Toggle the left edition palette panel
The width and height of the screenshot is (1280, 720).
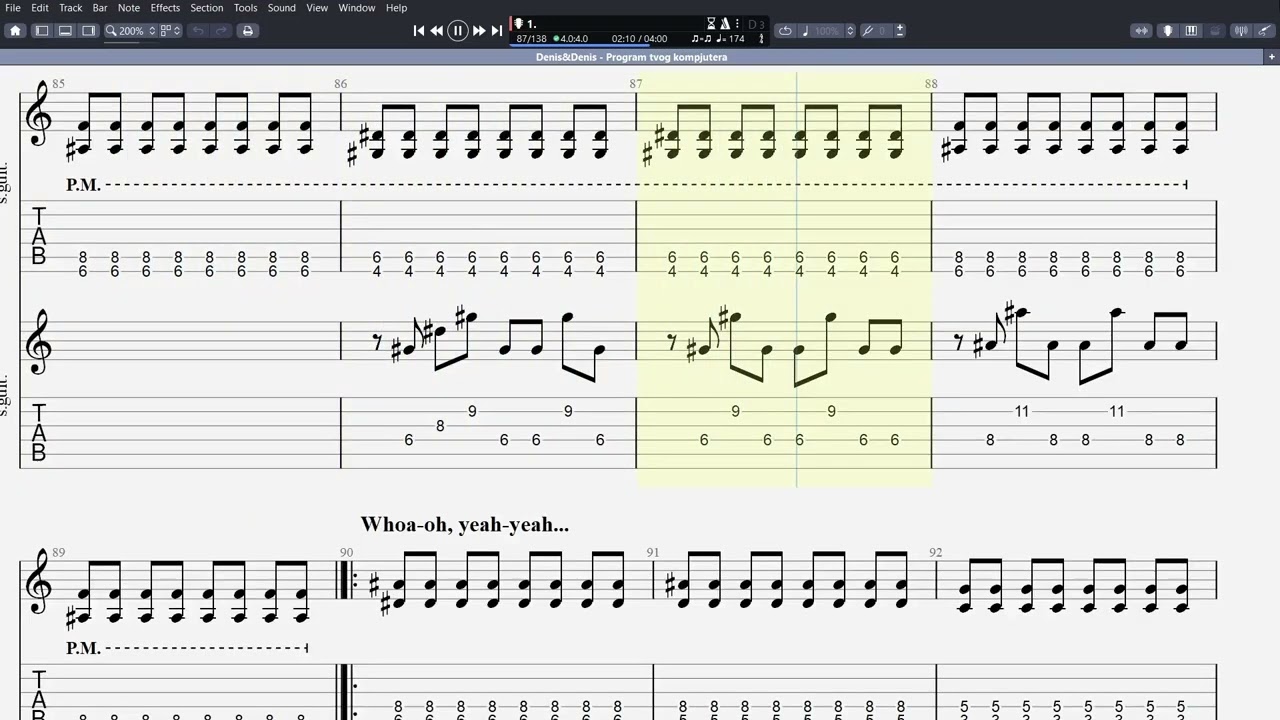coord(42,31)
